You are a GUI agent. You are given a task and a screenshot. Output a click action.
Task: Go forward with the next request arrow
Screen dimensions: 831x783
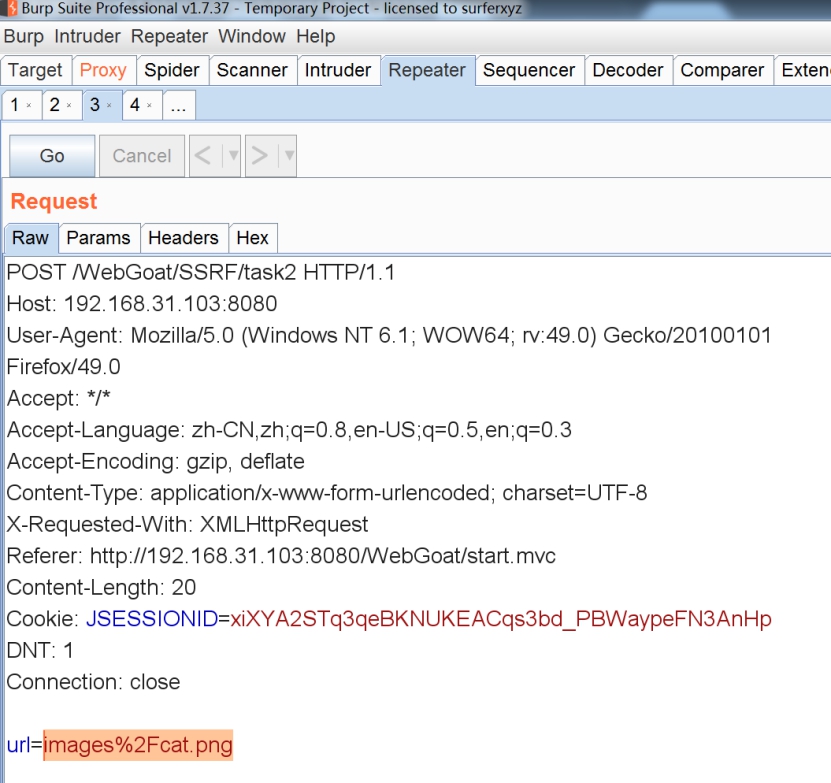click(260, 155)
